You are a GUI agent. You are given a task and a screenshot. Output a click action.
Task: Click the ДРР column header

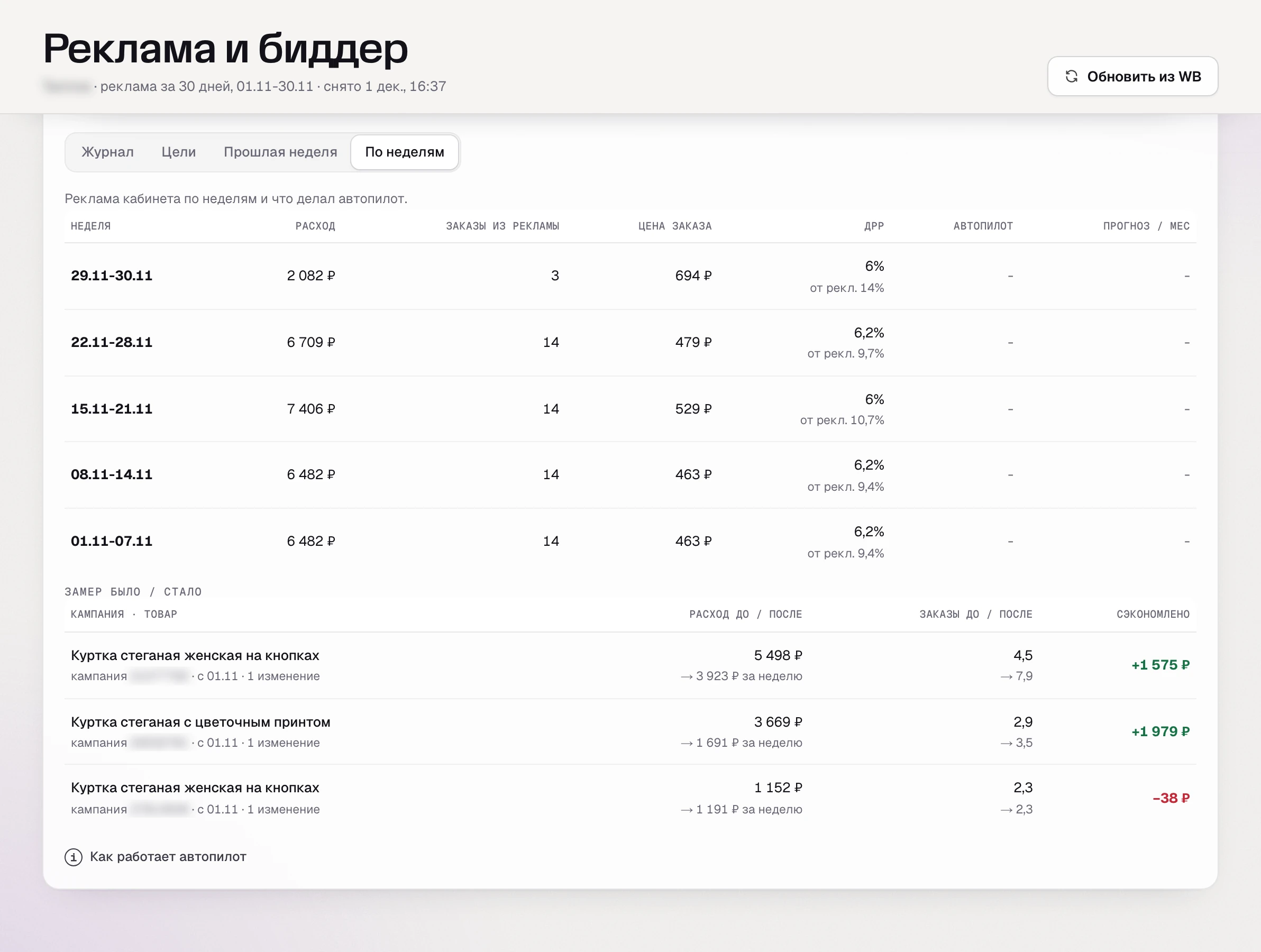click(x=874, y=226)
